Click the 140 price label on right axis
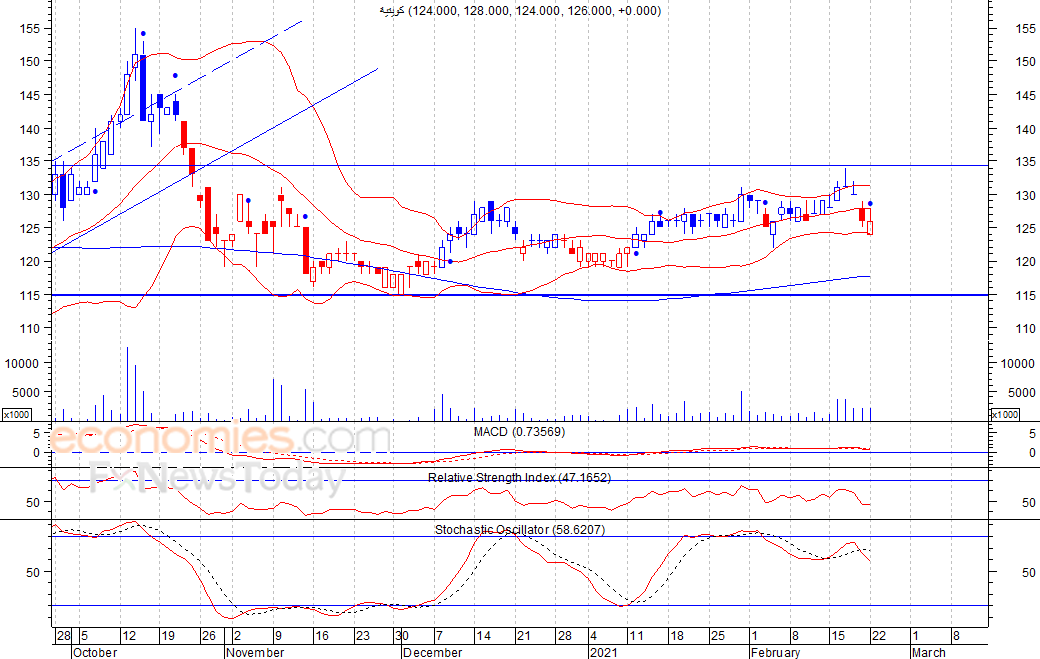This screenshot has width=1040, height=659. (1025, 129)
